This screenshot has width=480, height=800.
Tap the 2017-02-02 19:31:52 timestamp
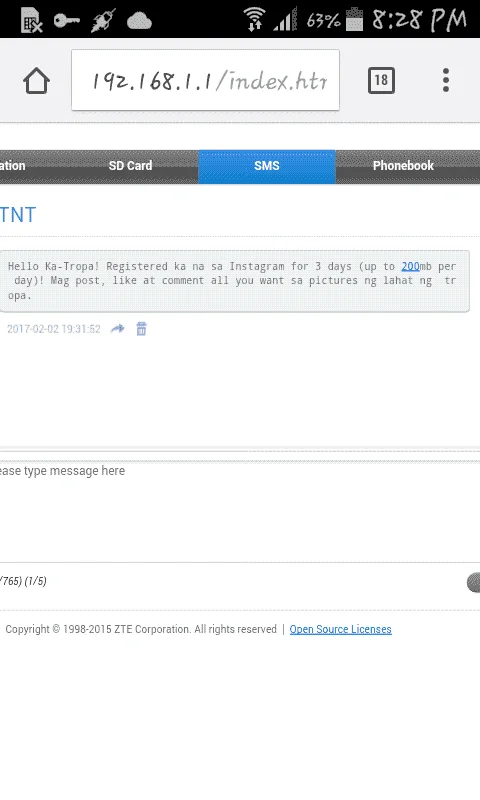pyautogui.click(x=54, y=329)
